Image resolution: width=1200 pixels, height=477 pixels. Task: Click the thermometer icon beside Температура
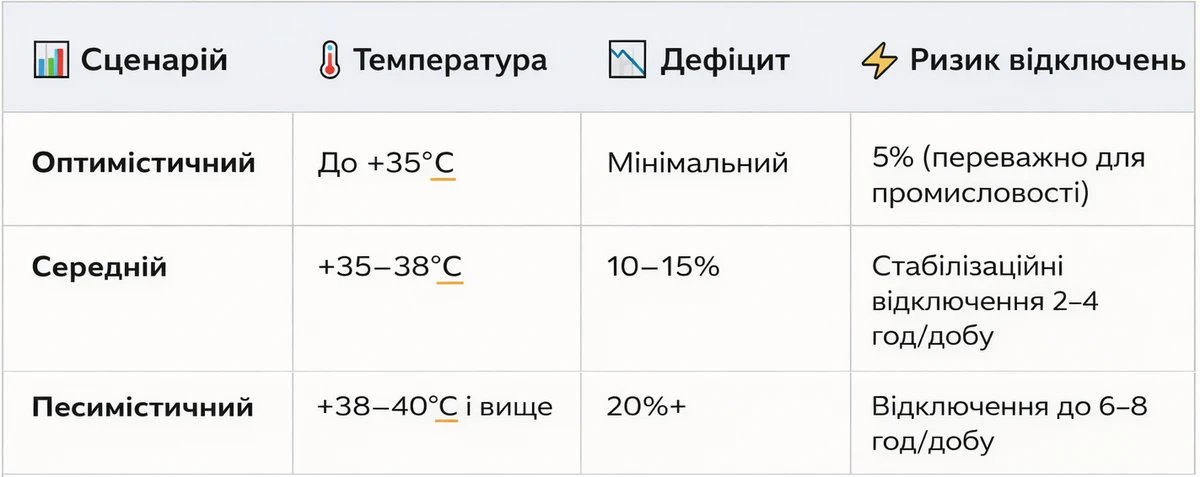click(x=328, y=61)
